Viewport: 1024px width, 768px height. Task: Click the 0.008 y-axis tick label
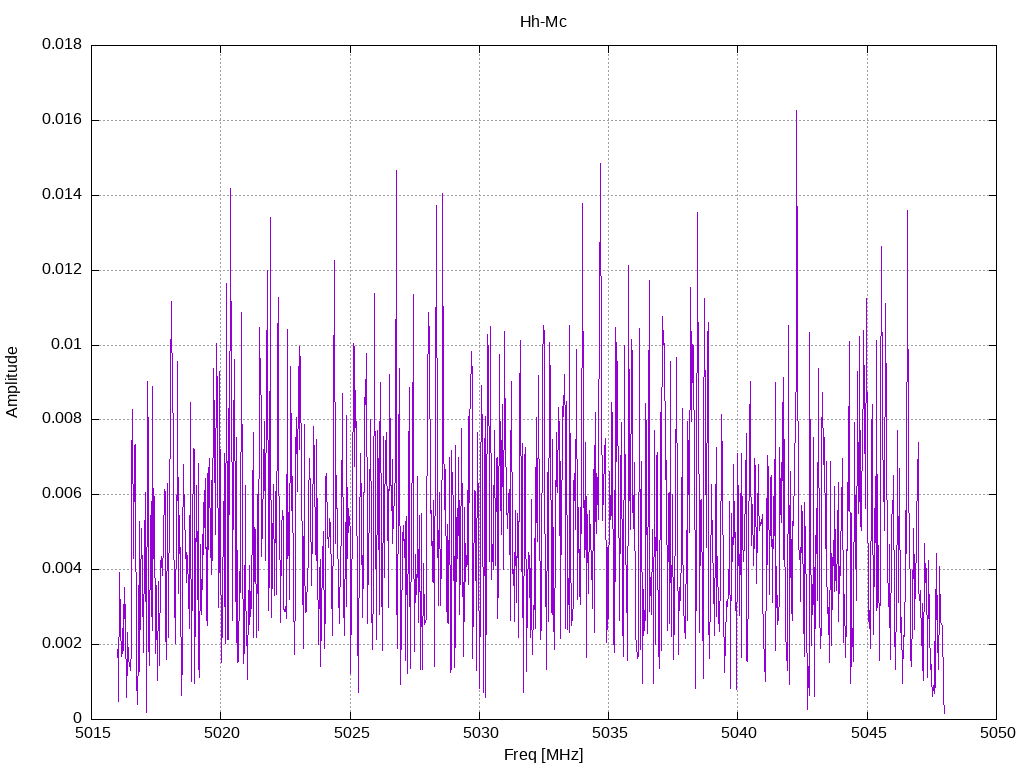pyautogui.click(x=62, y=419)
